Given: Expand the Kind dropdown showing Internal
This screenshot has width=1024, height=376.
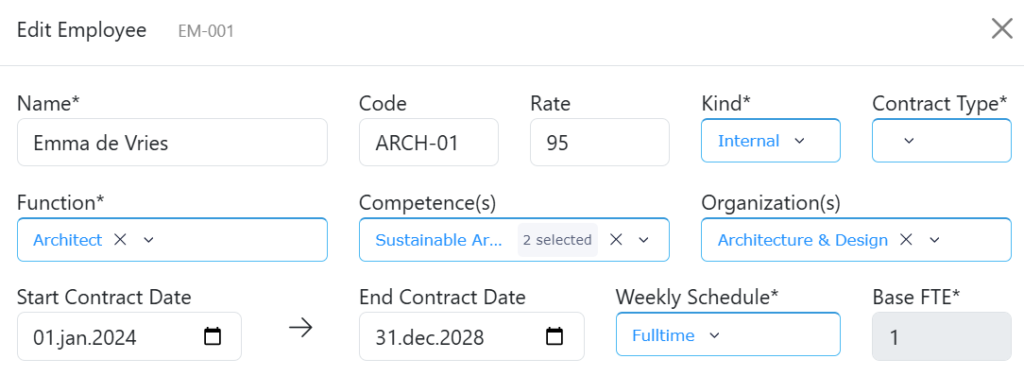Looking at the screenshot, I should point(771,140).
